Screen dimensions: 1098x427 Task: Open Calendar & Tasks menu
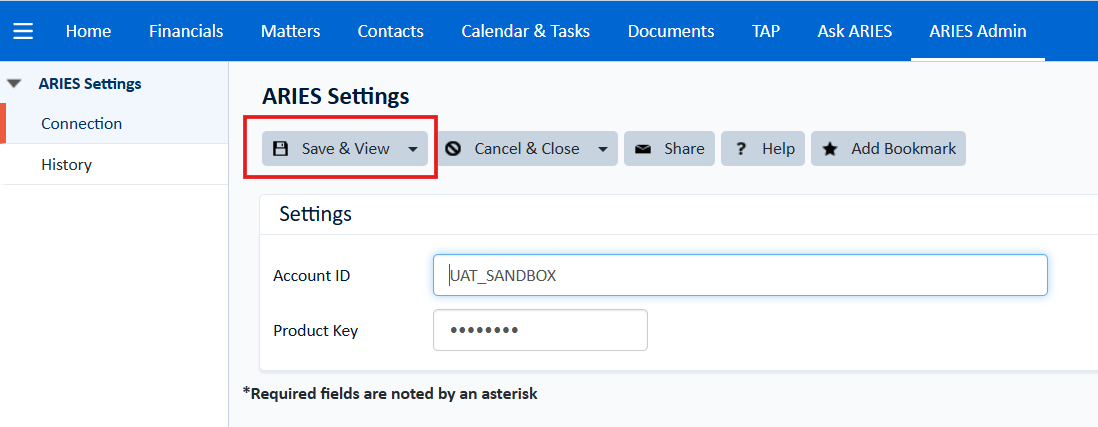[x=526, y=32]
